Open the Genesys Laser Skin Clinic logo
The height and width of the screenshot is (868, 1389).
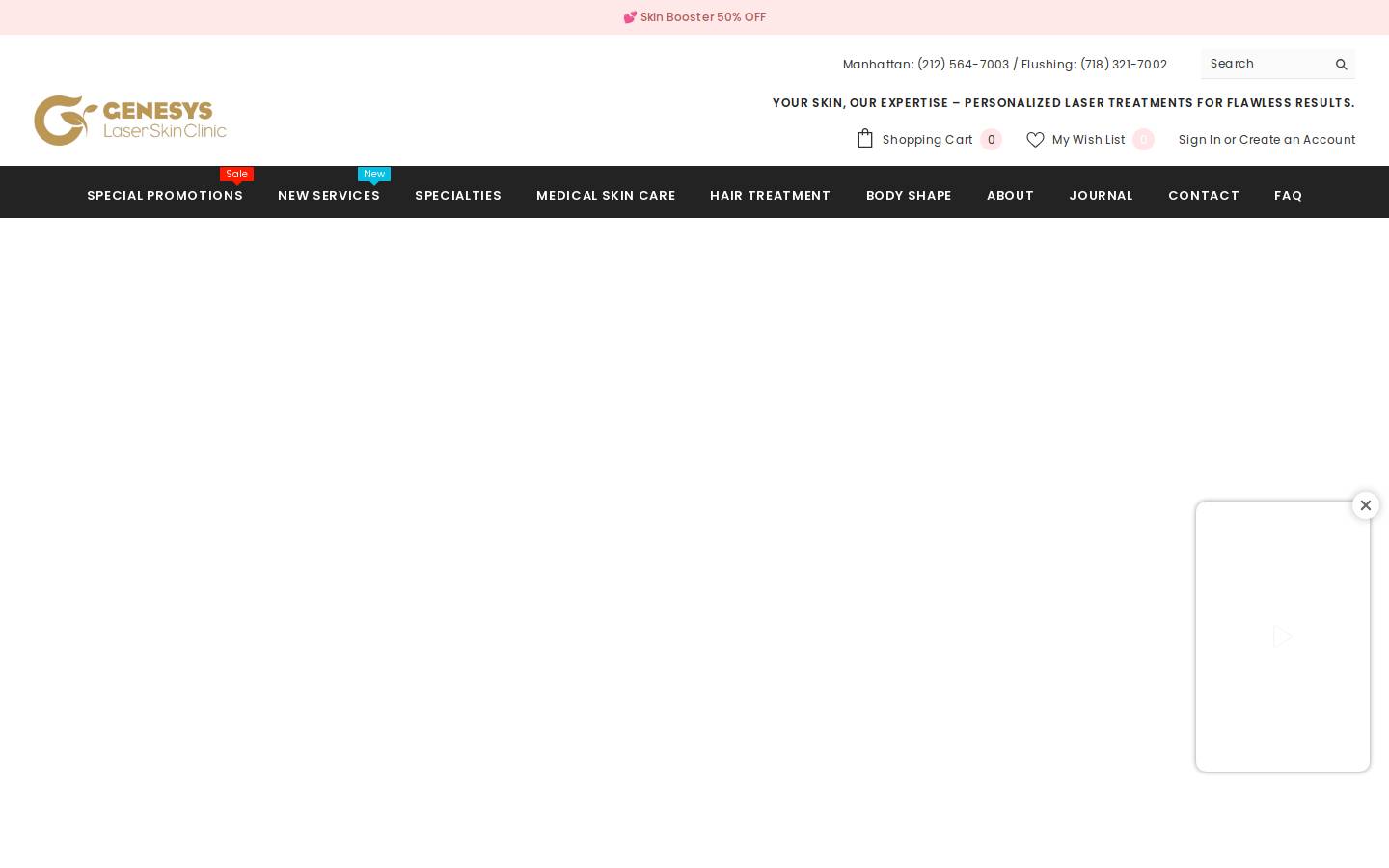point(130,121)
